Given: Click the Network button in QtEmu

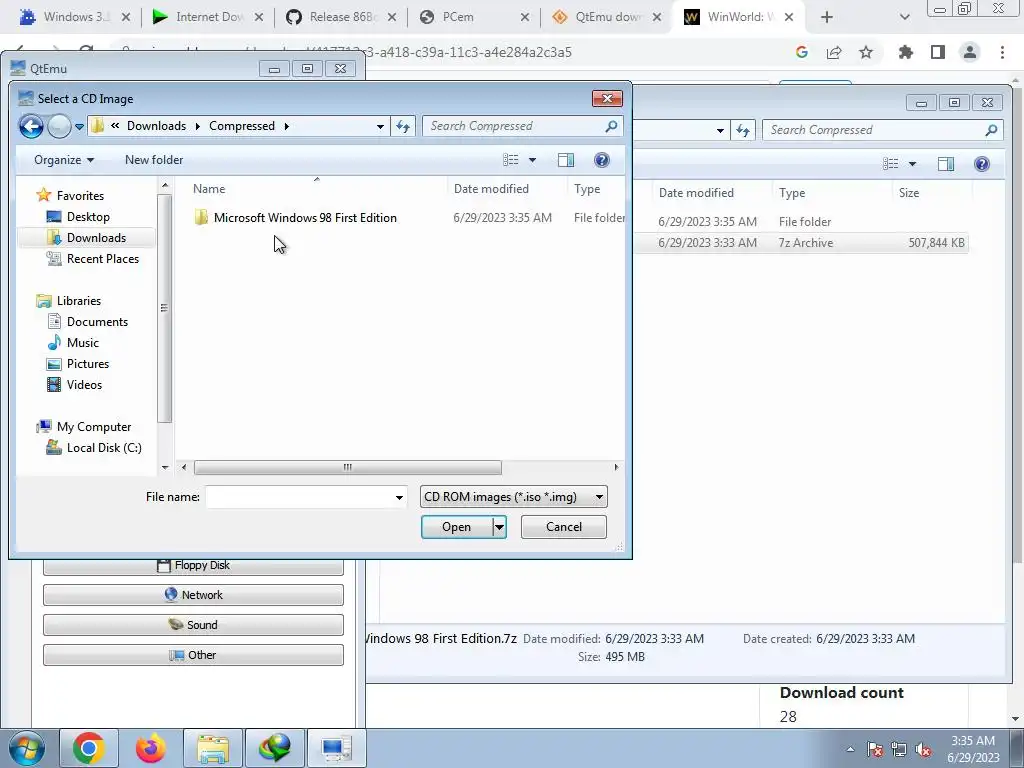Looking at the screenshot, I should (193, 595).
